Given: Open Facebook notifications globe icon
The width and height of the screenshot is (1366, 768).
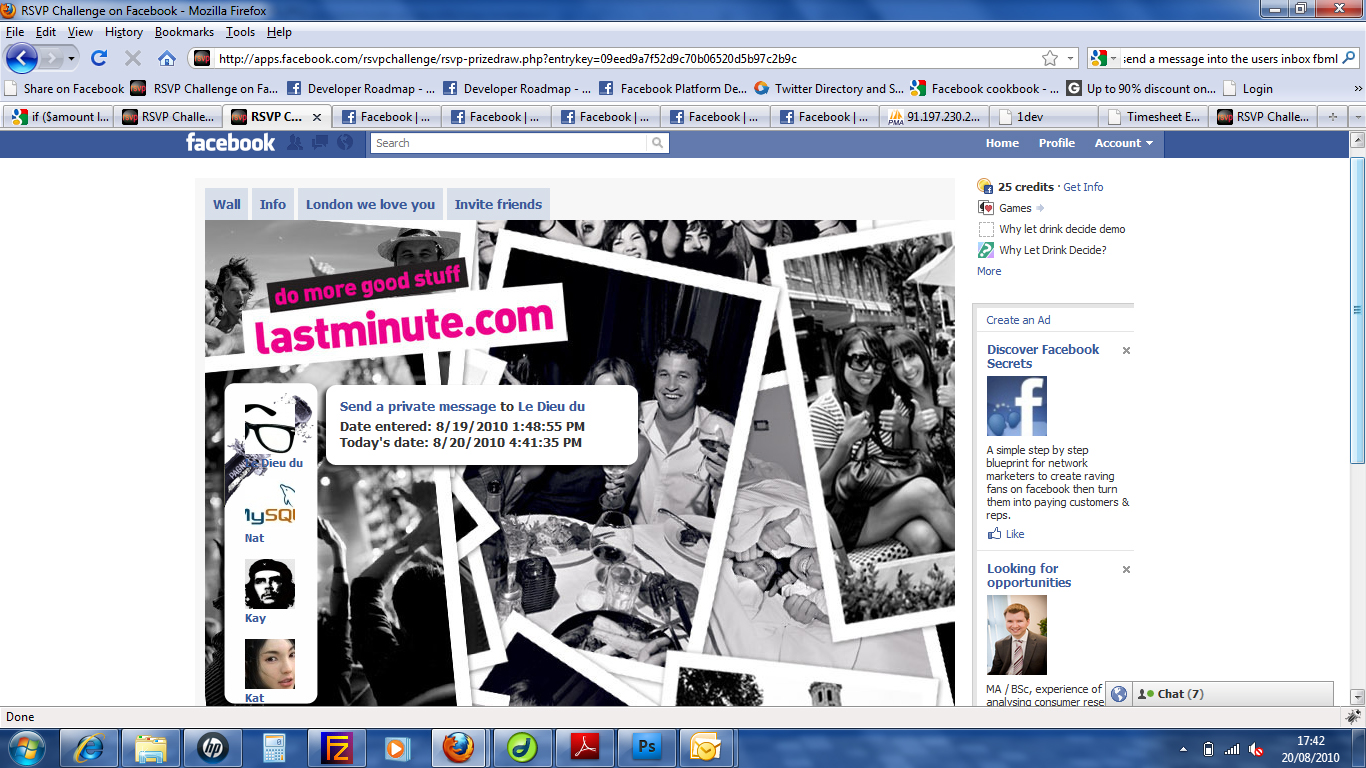Looking at the screenshot, I should pos(345,143).
